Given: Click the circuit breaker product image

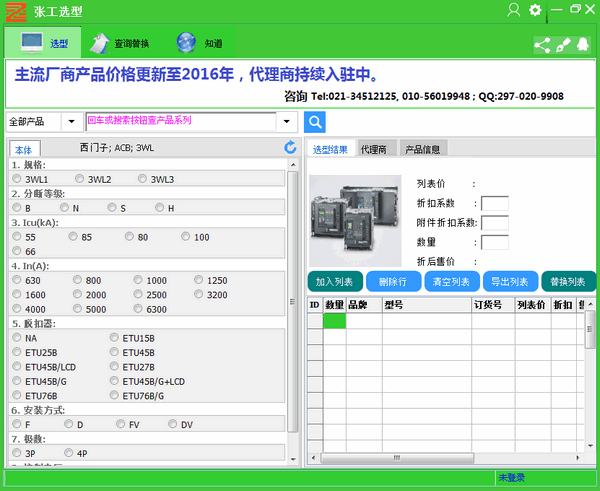Looking at the screenshot, I should point(355,221).
